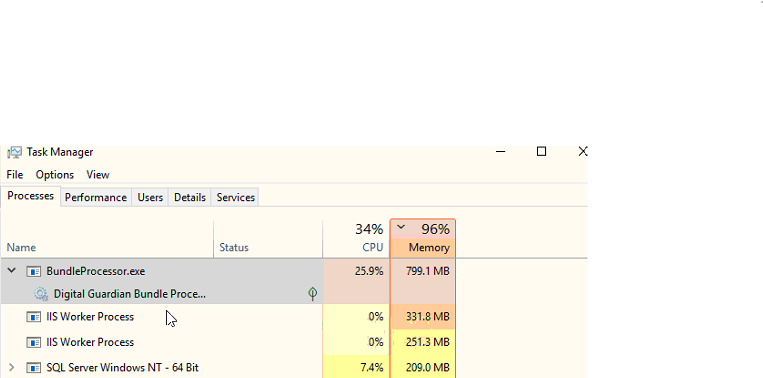Select the BundleProcessor.exe row
This screenshot has width=763, height=378.
coord(228,271)
